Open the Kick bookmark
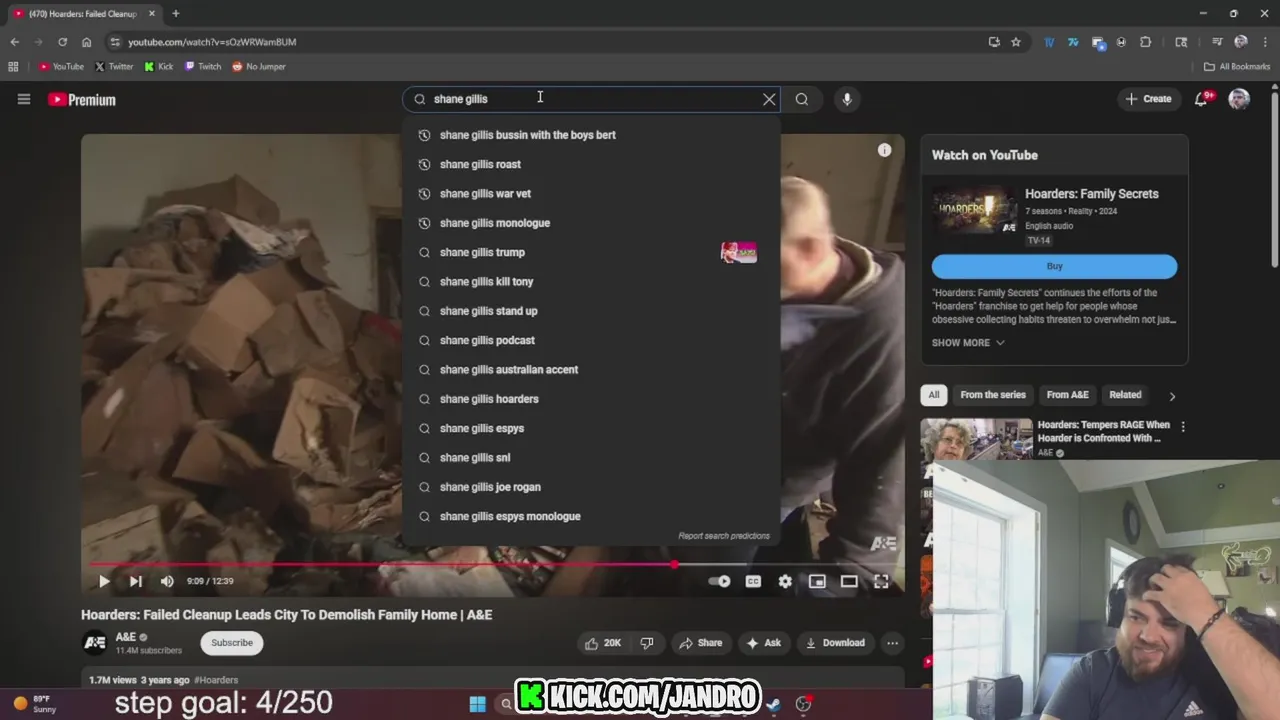The width and height of the screenshot is (1280, 720). (159, 67)
